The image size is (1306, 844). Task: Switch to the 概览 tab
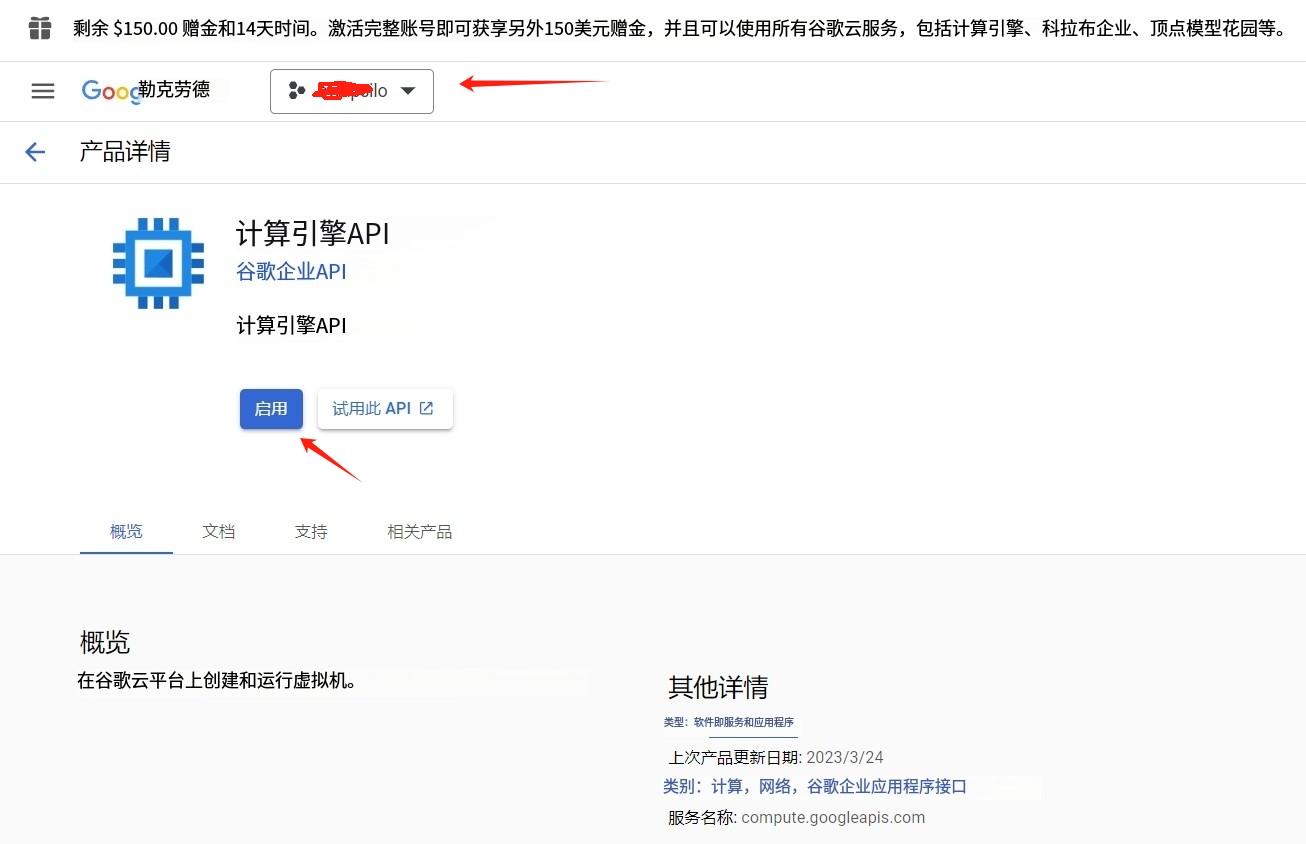click(x=126, y=532)
